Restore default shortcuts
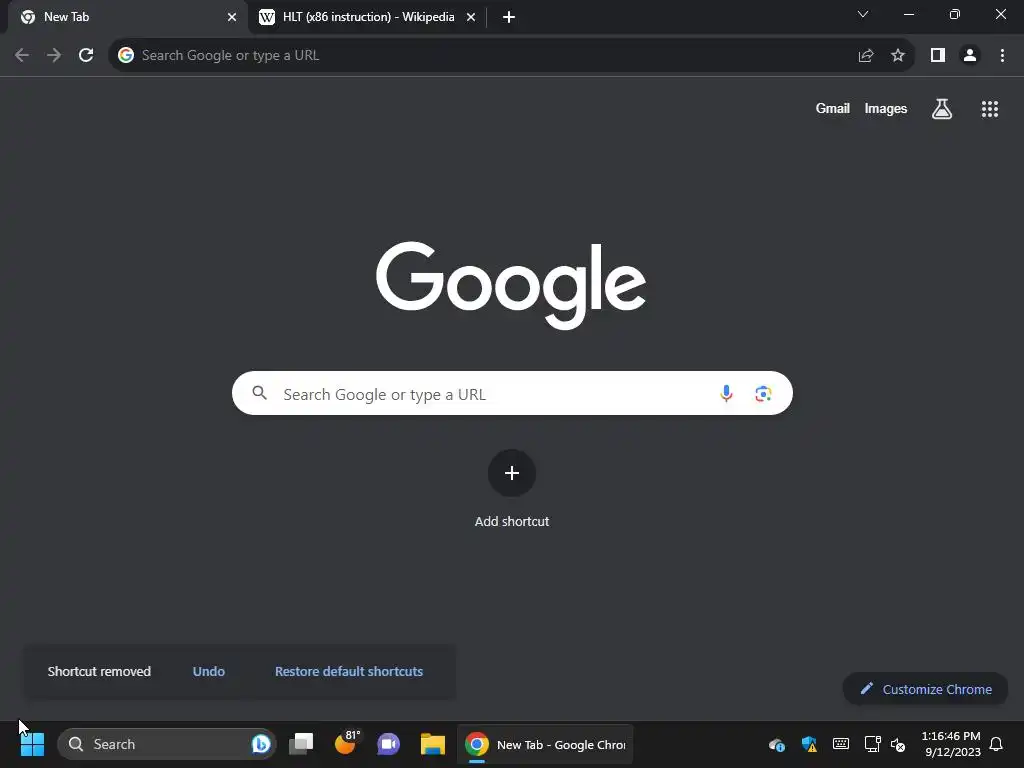 [x=349, y=671]
